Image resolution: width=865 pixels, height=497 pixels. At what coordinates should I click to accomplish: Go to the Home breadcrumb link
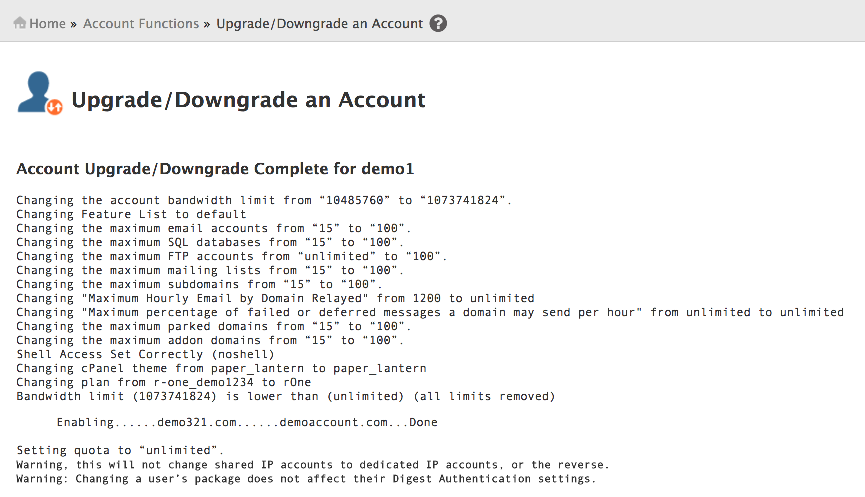tap(47, 23)
